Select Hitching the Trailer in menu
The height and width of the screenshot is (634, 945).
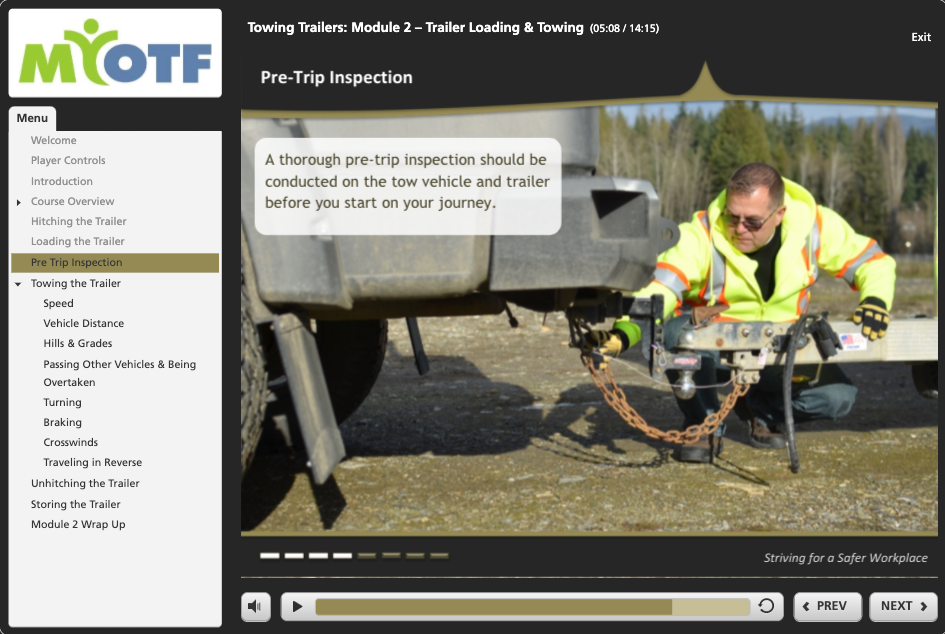click(x=78, y=221)
